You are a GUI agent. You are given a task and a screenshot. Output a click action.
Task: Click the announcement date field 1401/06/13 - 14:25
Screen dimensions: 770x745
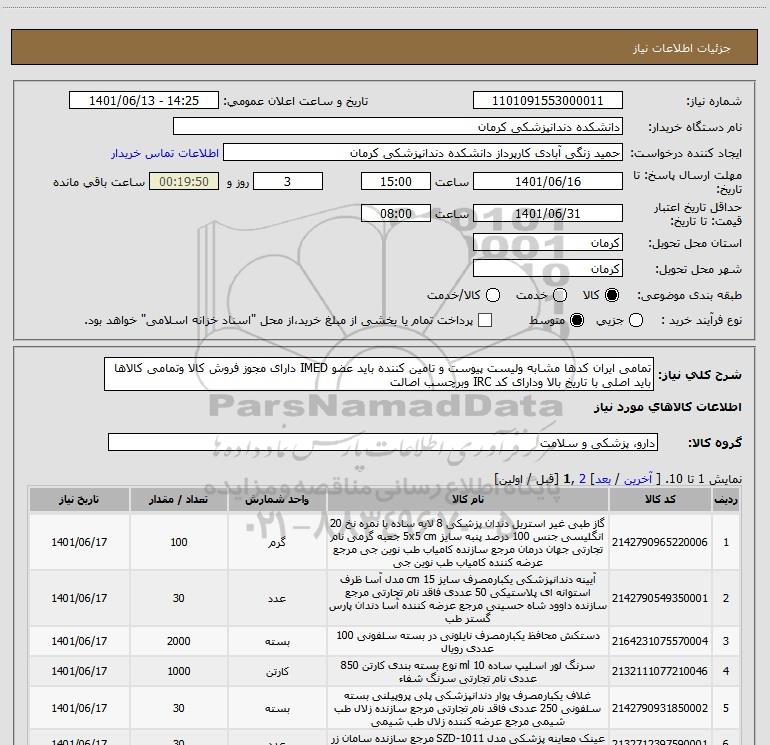click(x=144, y=101)
